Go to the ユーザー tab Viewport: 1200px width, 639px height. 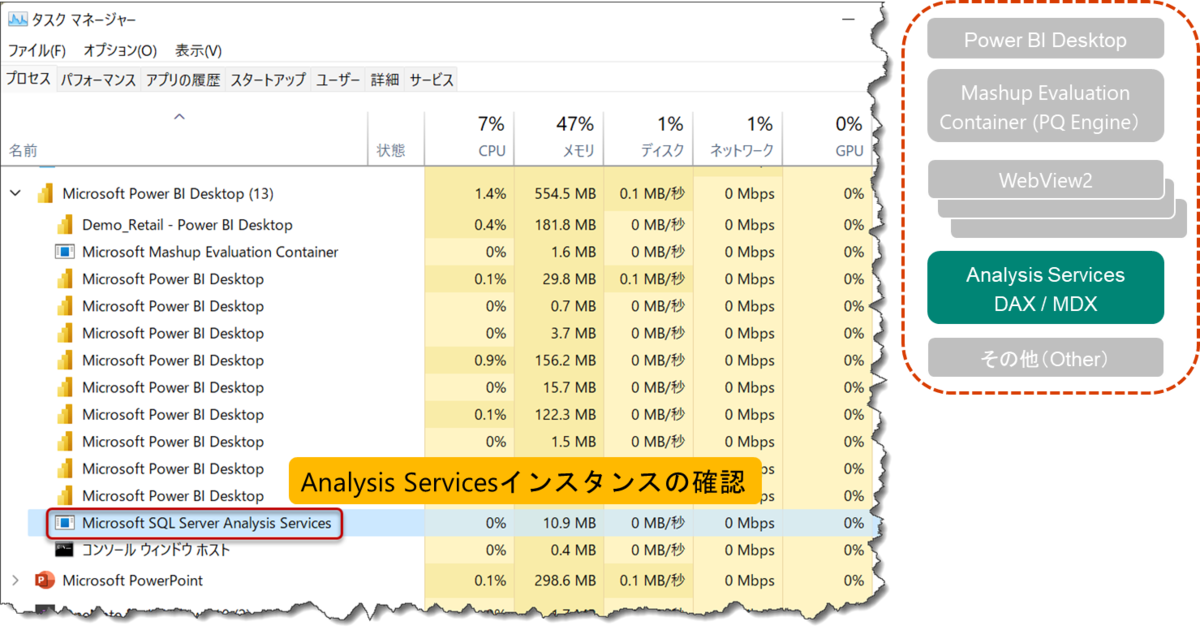point(338,80)
